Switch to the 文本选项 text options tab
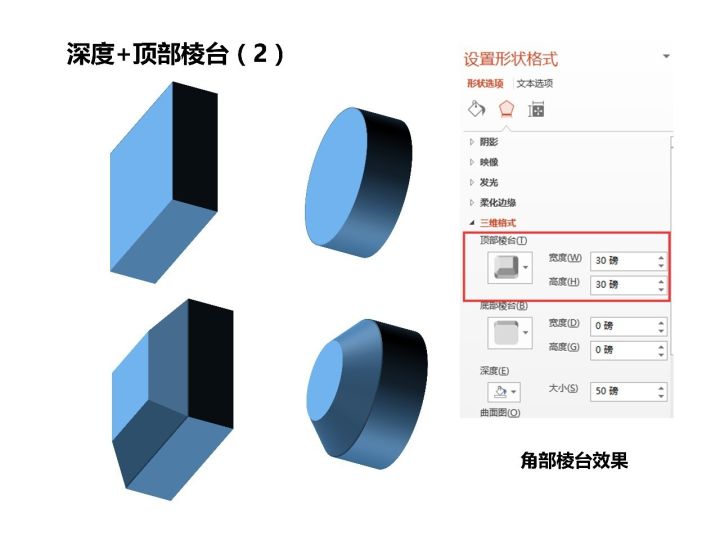Viewport: 720px width, 540px height. tap(534, 84)
